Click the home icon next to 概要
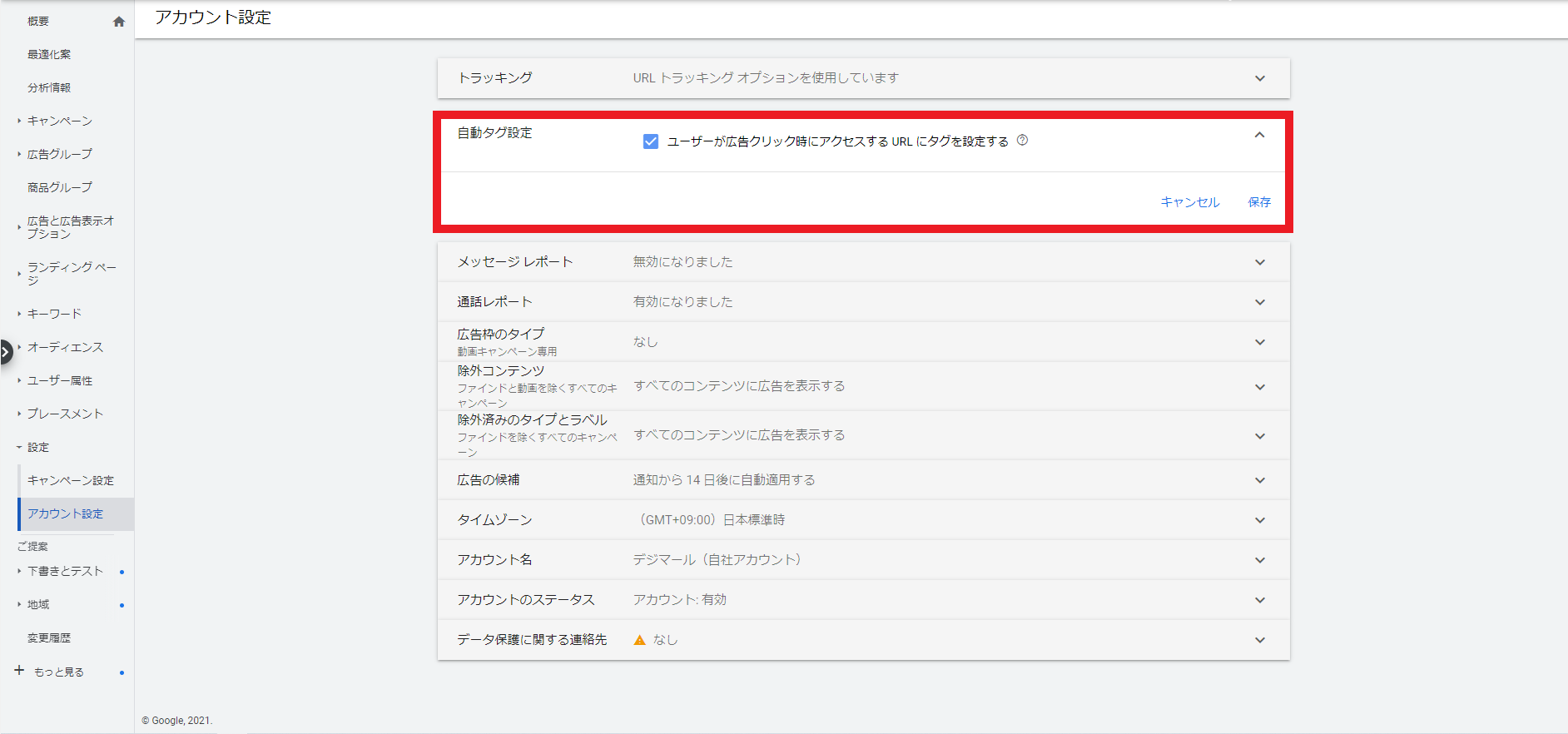The image size is (1568, 734). click(x=119, y=22)
